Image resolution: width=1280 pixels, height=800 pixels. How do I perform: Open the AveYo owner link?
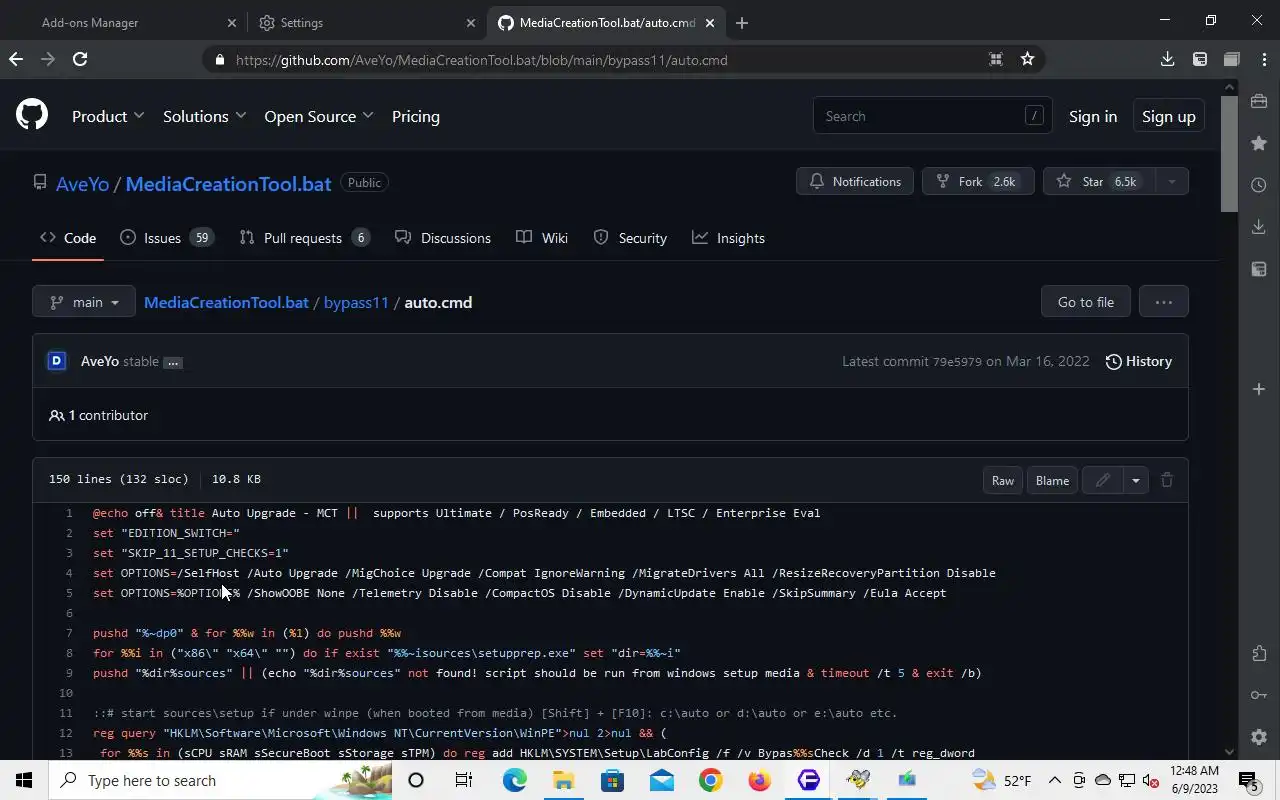pyautogui.click(x=82, y=183)
